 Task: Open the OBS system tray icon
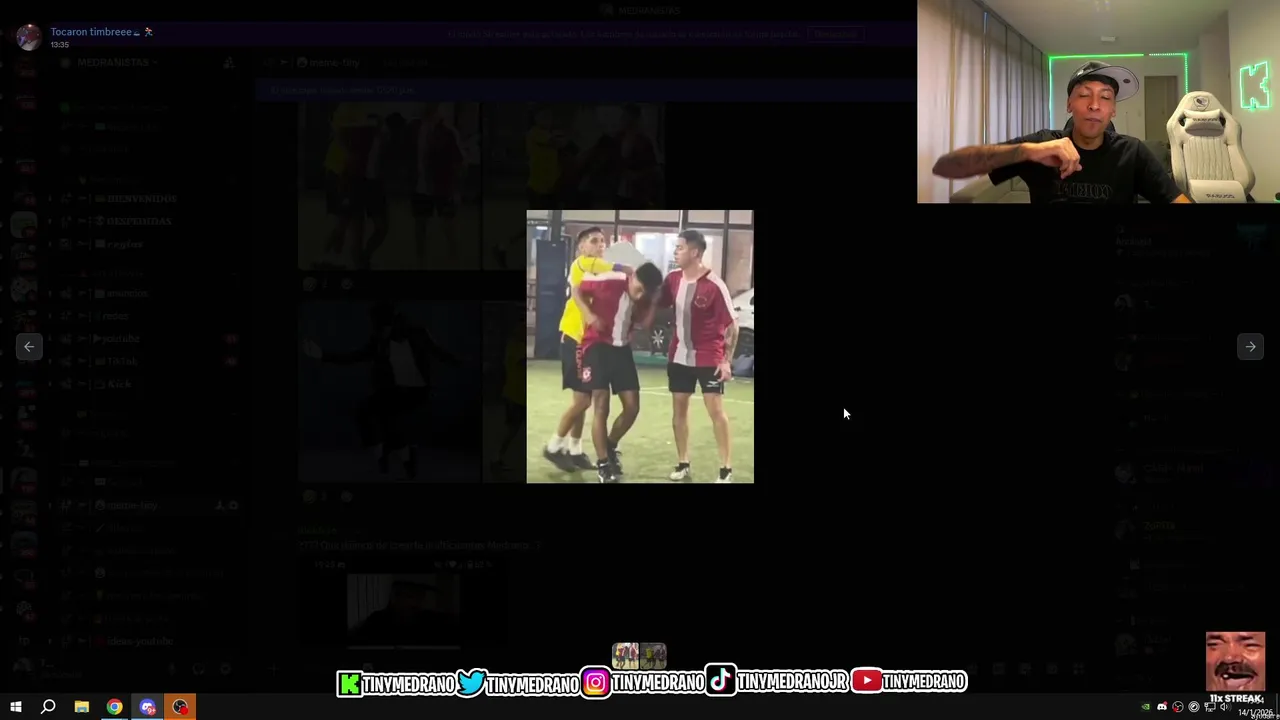point(1178,707)
